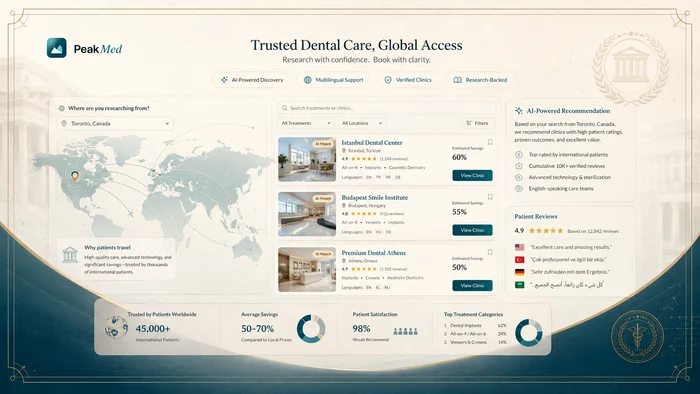Click the Average Savings donut chart

311,329
